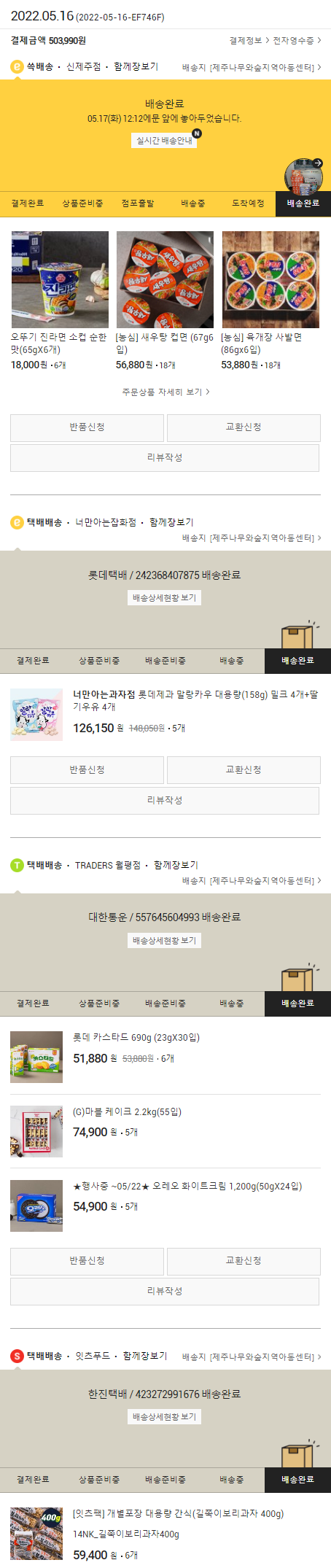Click the yellow SSG e icon beside 쓱배송

17,66
